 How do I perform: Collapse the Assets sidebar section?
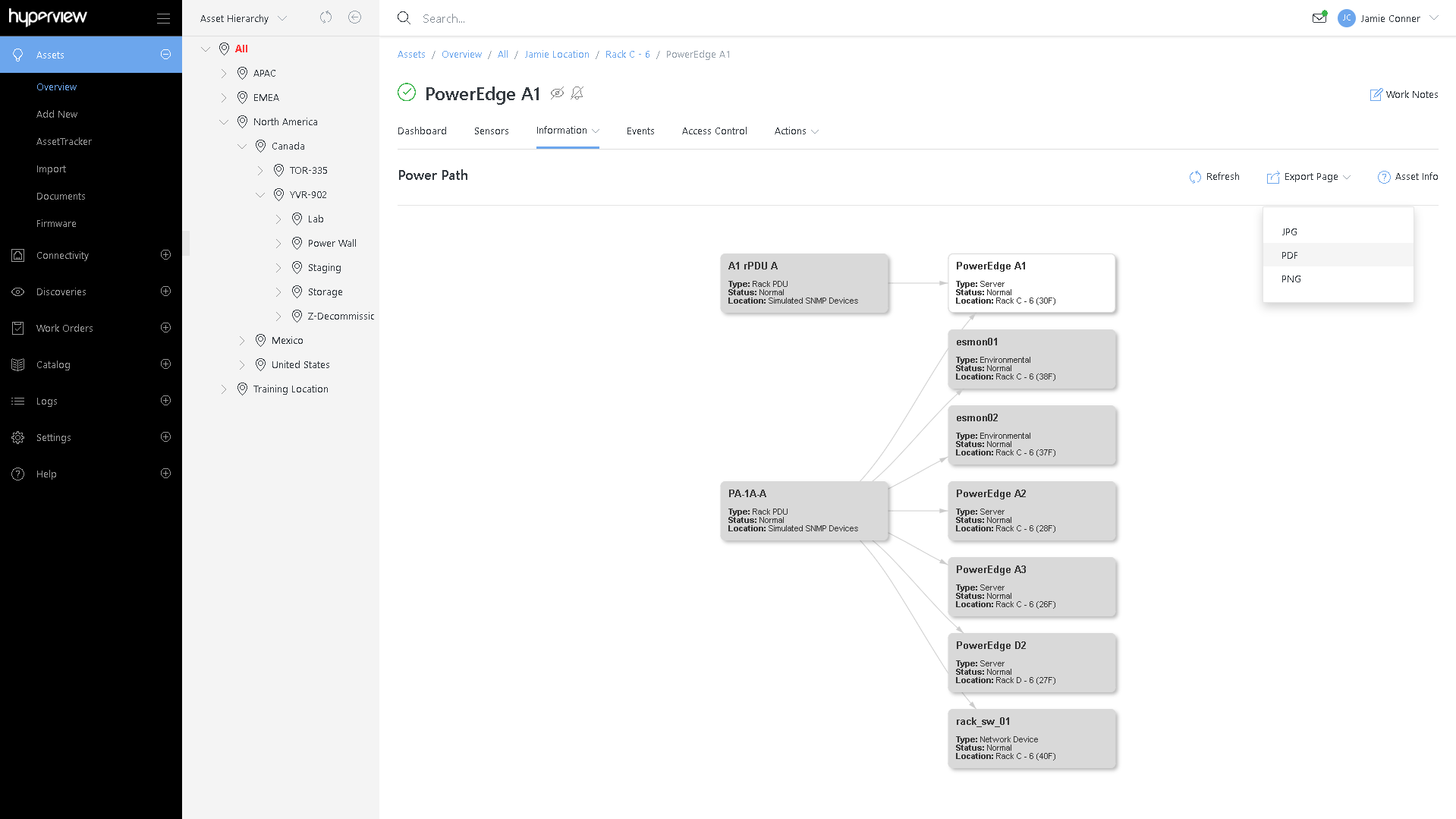pos(165,55)
